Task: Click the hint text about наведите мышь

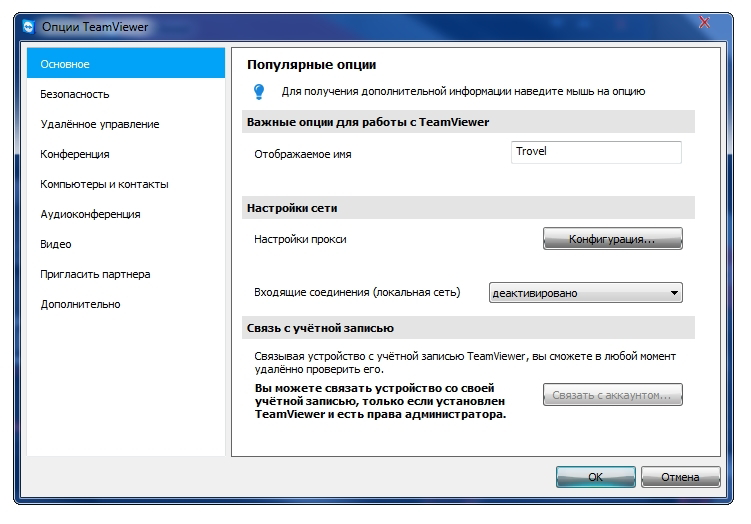Action: tap(463, 91)
